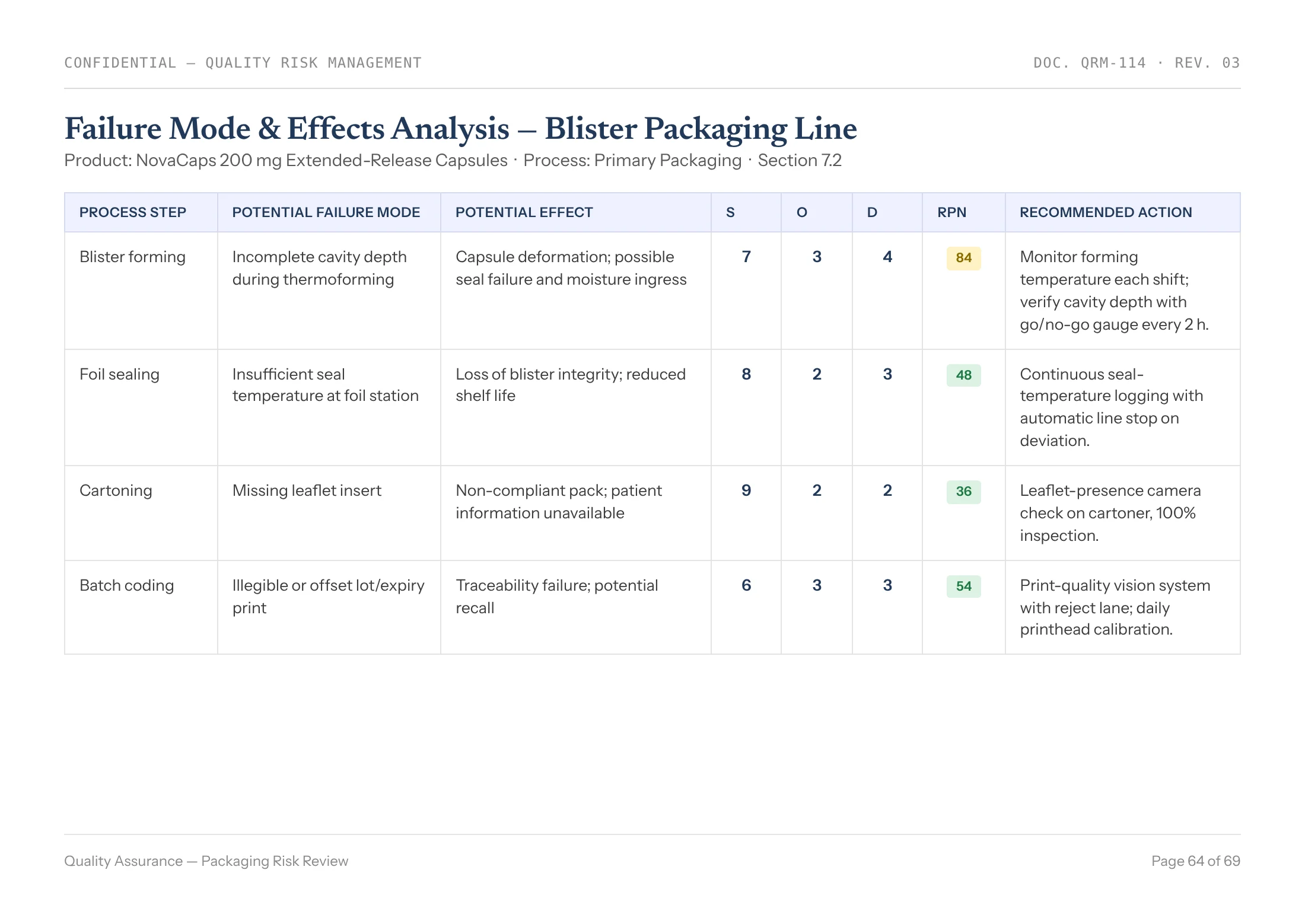Click severity value 9 in Cartoning row

pyautogui.click(x=746, y=490)
